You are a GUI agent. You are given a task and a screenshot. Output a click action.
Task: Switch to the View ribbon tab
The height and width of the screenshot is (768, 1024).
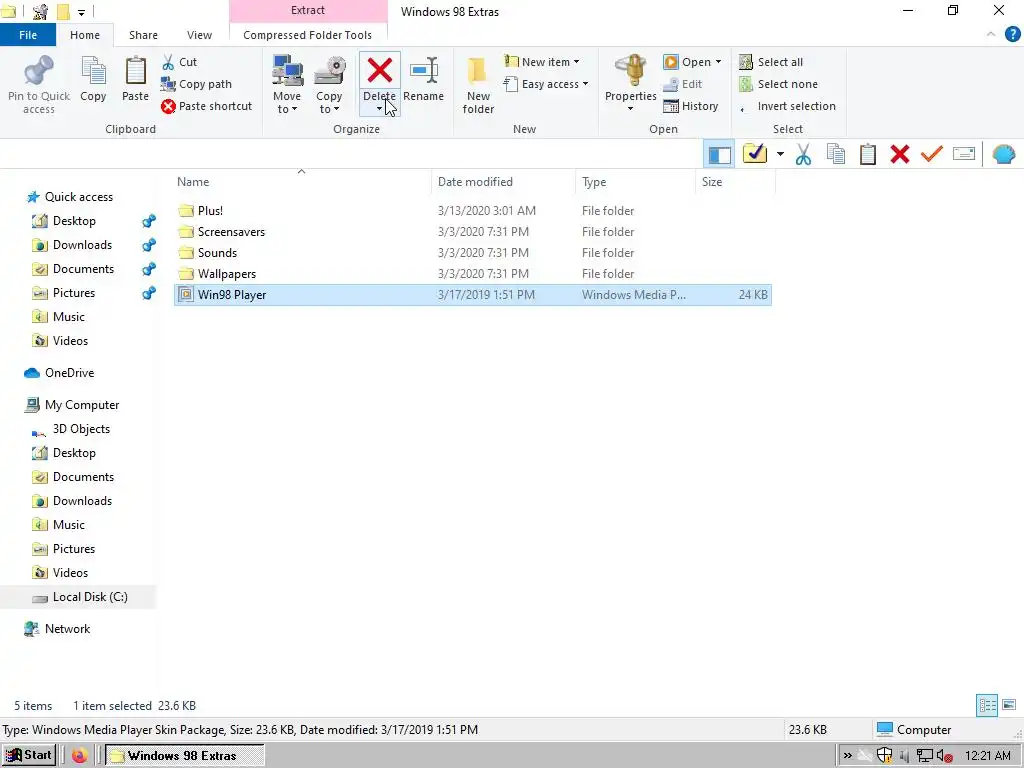199,35
